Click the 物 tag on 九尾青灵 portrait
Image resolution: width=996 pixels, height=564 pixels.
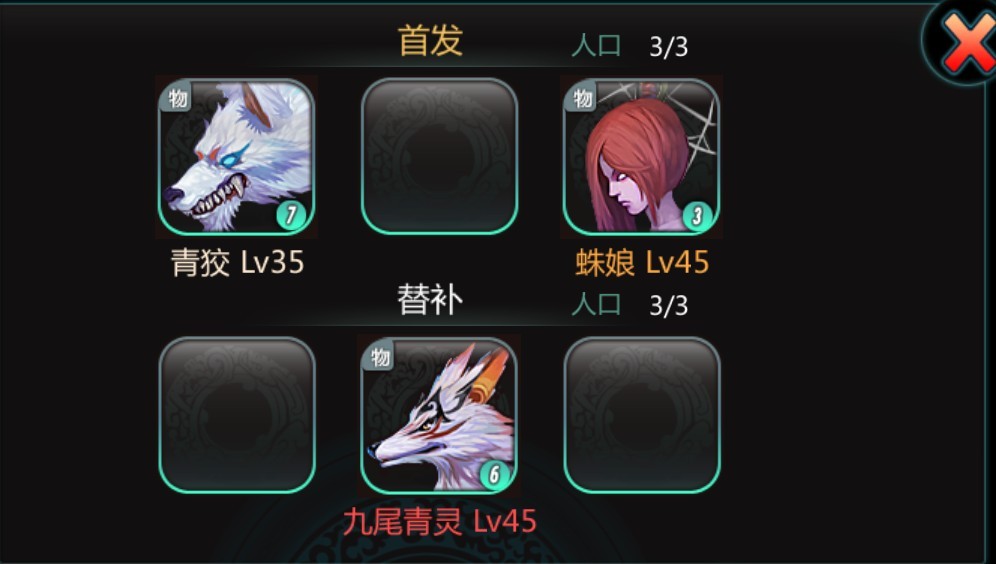[379, 356]
